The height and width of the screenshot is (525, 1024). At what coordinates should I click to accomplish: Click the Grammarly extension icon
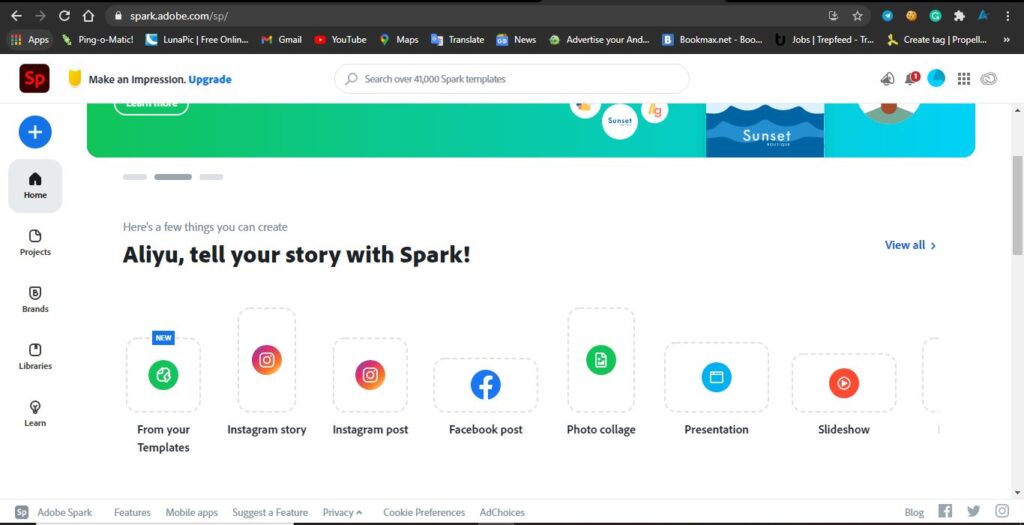coord(935,16)
